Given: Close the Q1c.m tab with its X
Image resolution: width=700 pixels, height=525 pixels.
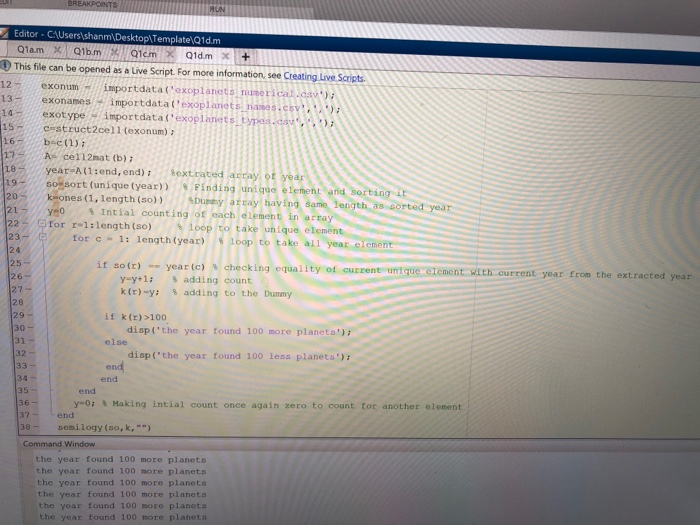Looking at the screenshot, I should 170,54.
